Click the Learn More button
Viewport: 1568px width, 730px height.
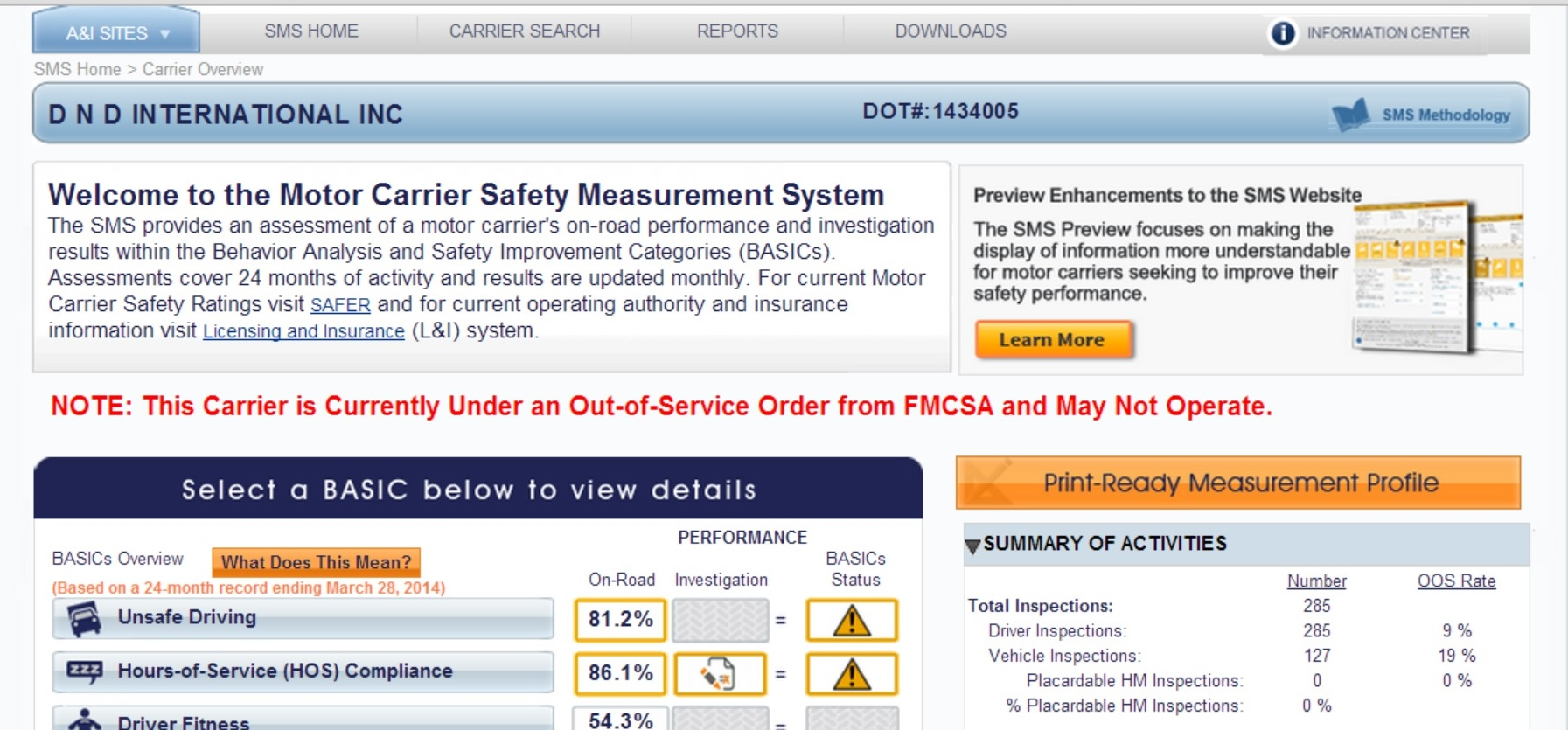(1054, 340)
